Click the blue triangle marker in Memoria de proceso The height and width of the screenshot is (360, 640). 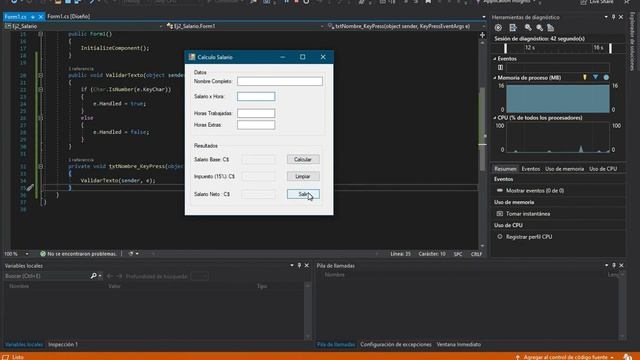(x=596, y=77)
